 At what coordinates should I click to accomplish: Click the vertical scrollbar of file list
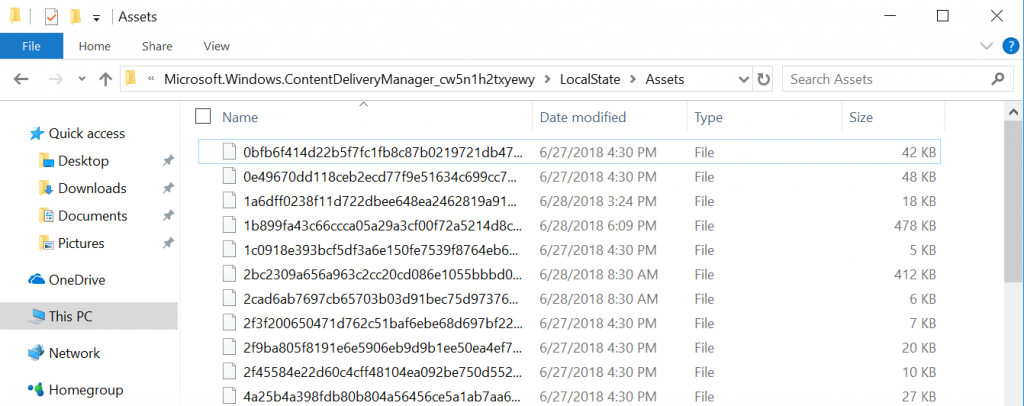(x=1016, y=202)
